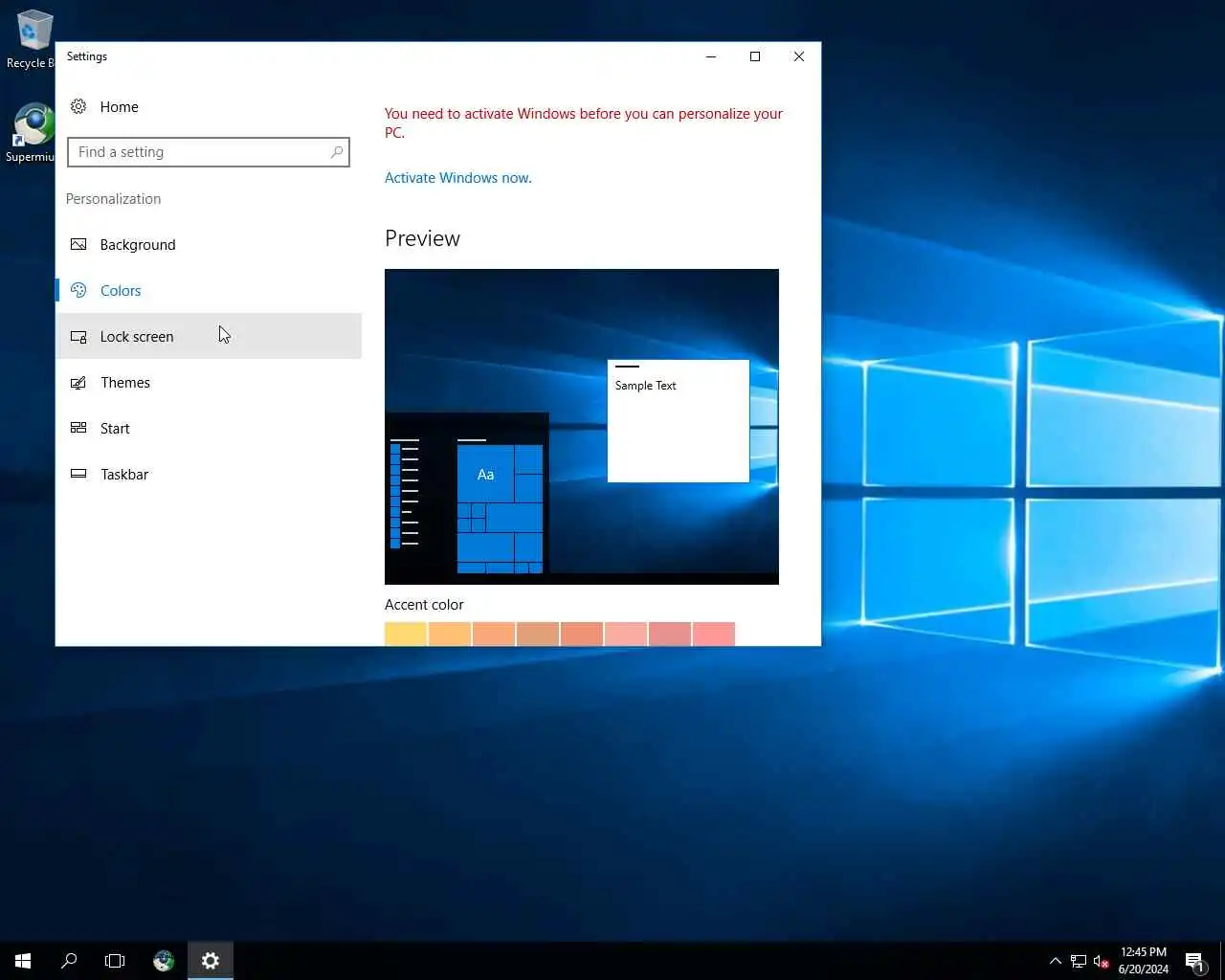The height and width of the screenshot is (980, 1225).
Task: Launch Supermium from the taskbar
Action: (x=164, y=961)
